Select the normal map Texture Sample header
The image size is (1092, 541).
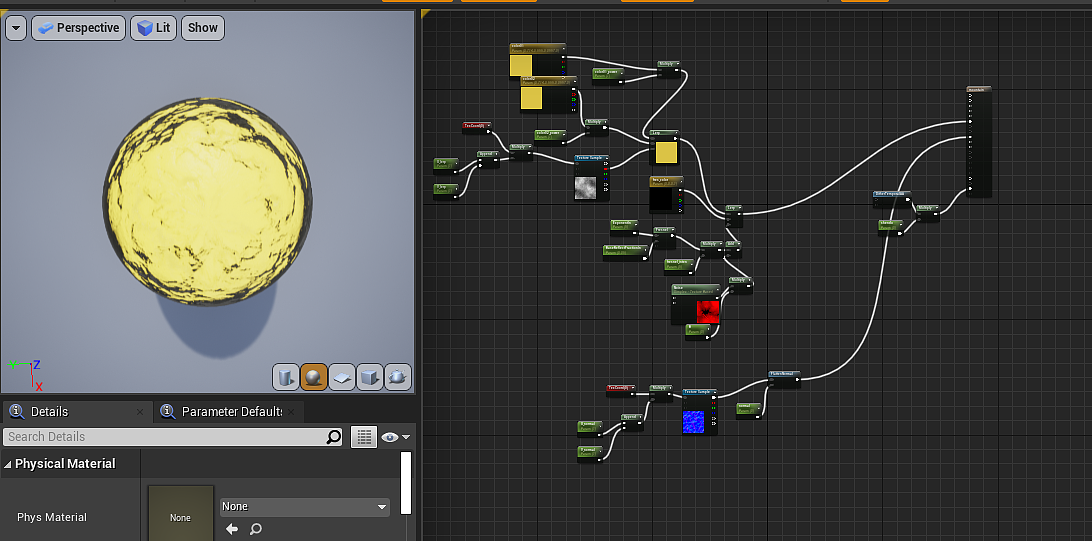pyautogui.click(x=700, y=393)
